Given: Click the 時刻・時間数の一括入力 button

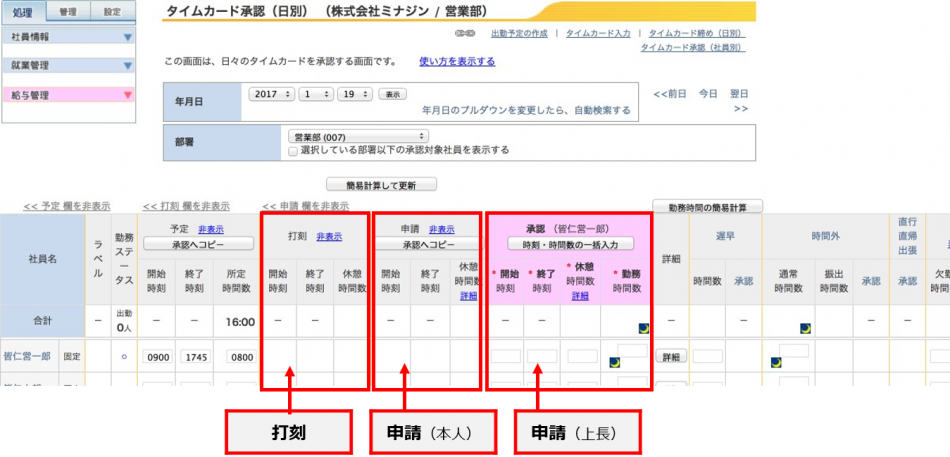Looking at the screenshot, I should pos(570,244).
